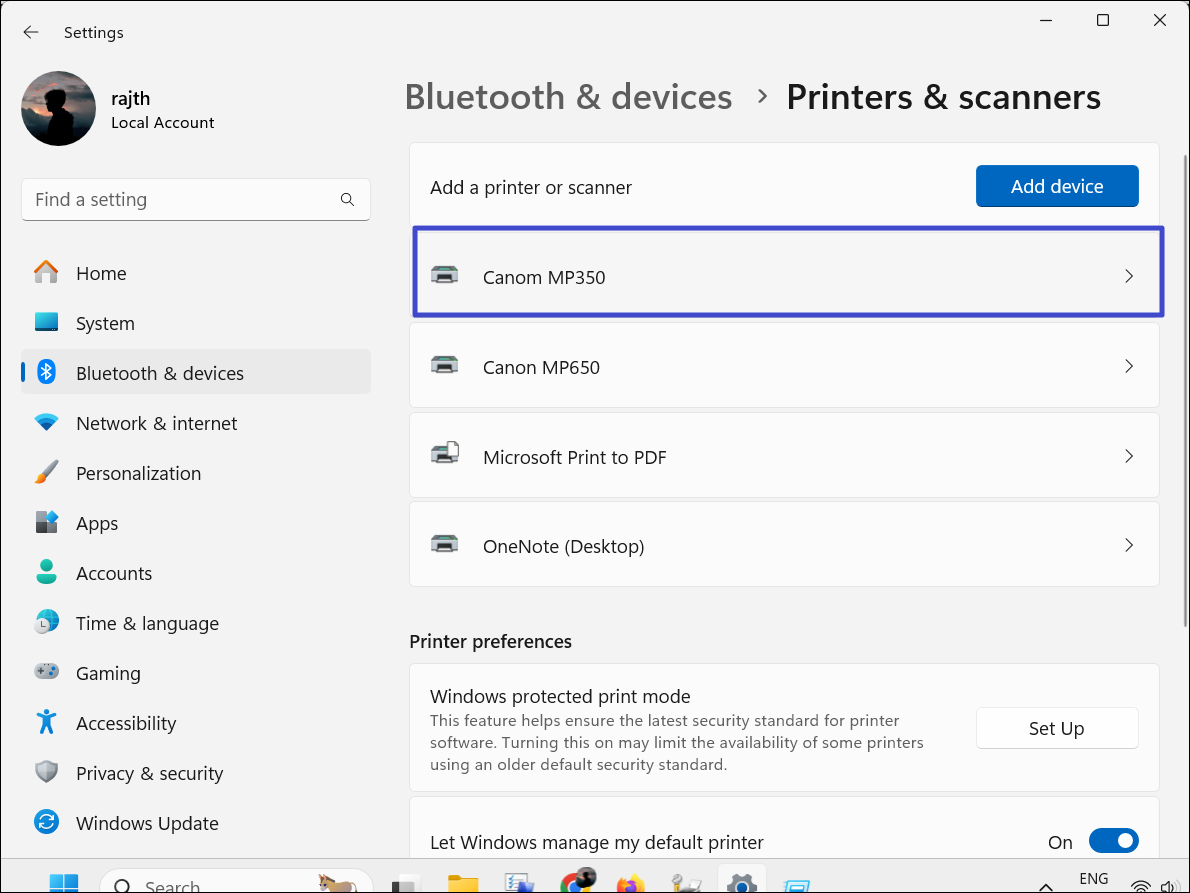Screen dimensions: 1190x893
Task: Expand Microsoft Print to PDF chevron
Action: point(1128,457)
